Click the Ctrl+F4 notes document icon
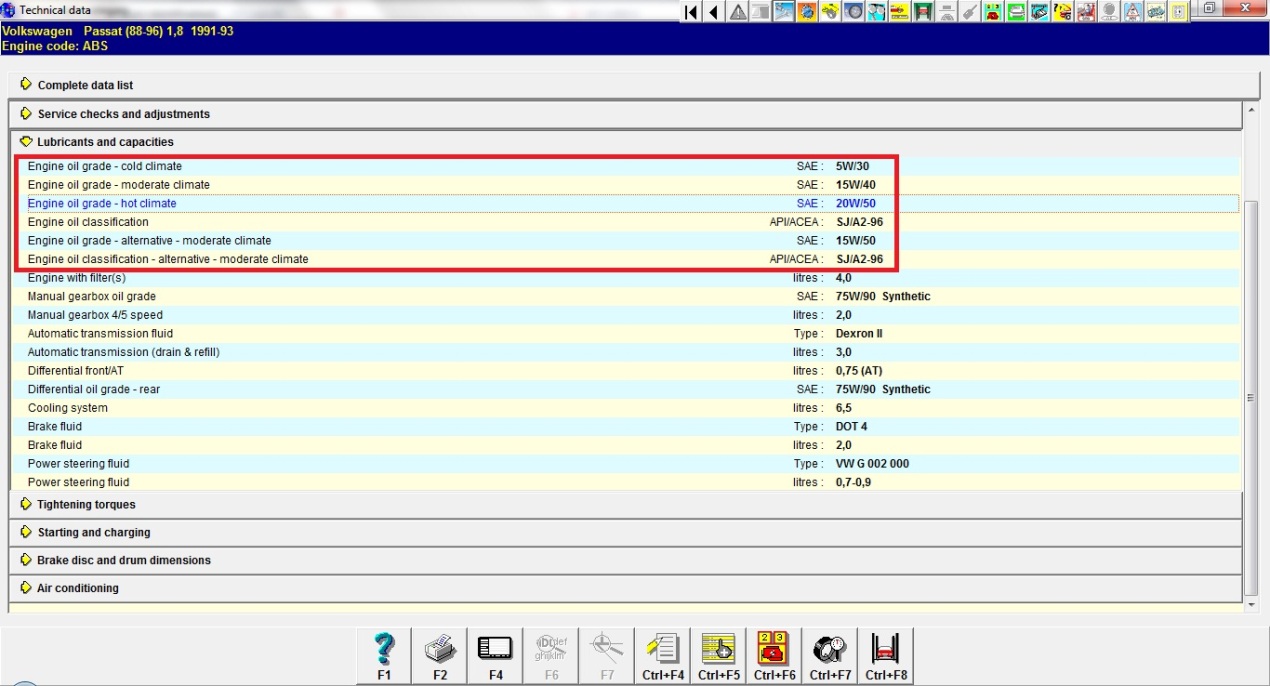Image resolution: width=1270 pixels, height=686 pixels. click(x=663, y=655)
